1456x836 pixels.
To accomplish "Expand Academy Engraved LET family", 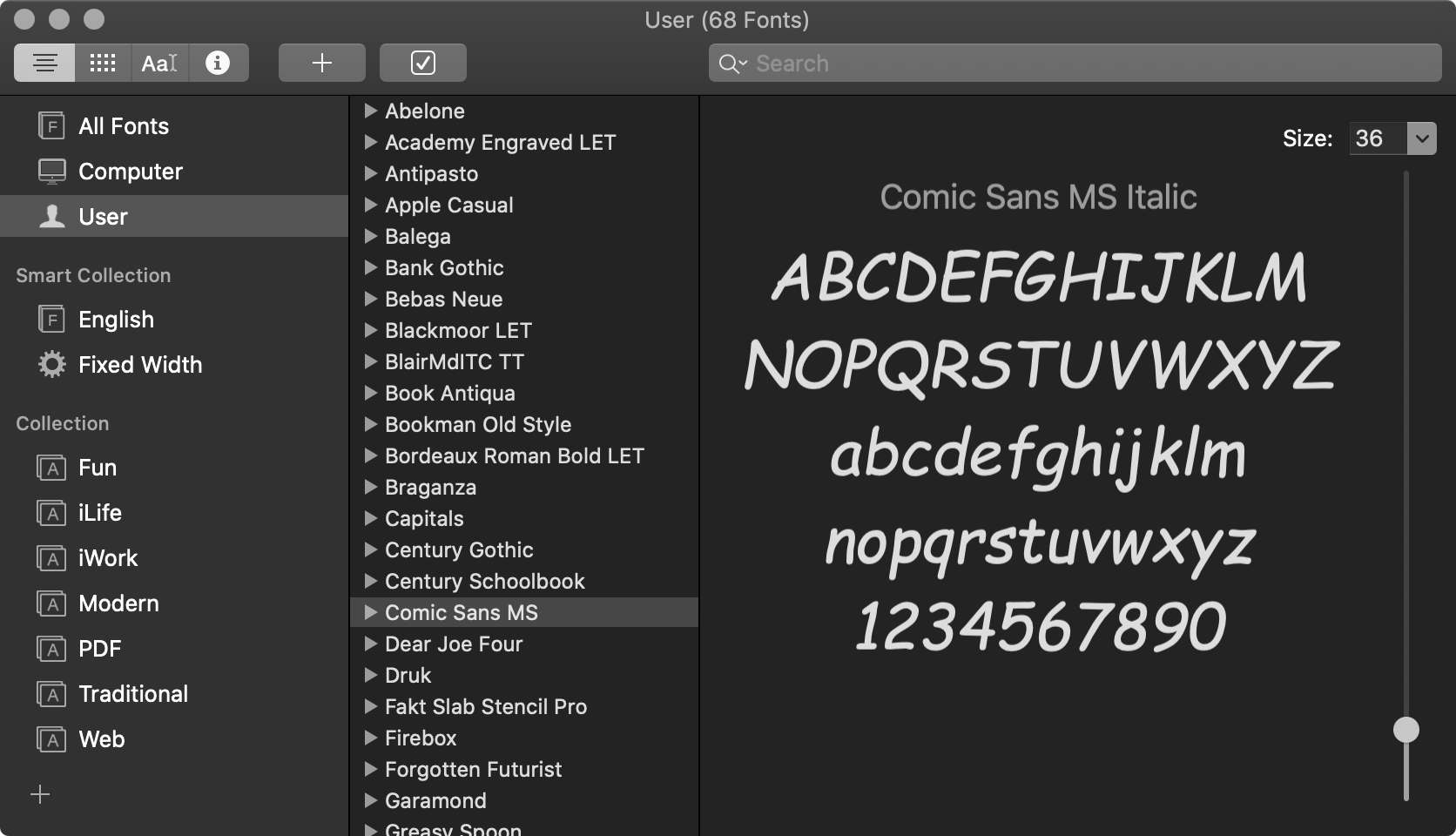I will (x=371, y=142).
